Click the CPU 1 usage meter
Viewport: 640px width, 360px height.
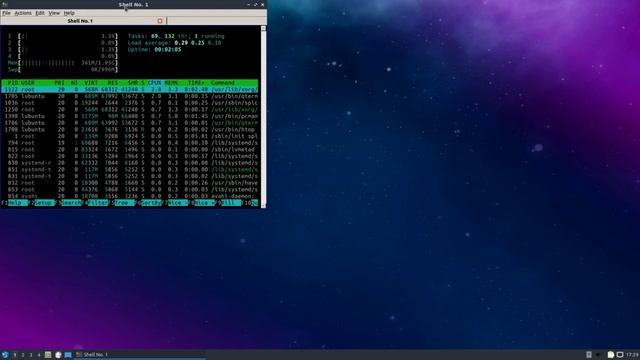click(63, 36)
